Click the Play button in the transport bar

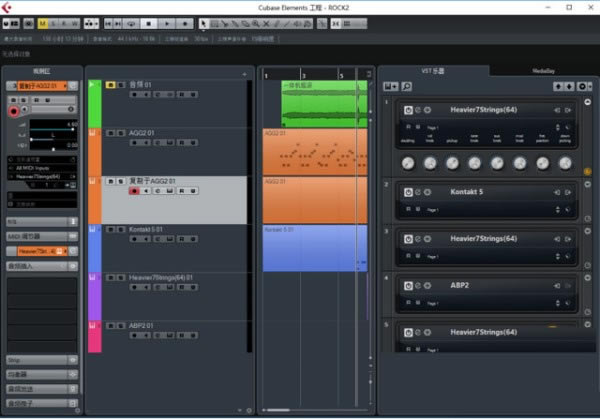168,22
